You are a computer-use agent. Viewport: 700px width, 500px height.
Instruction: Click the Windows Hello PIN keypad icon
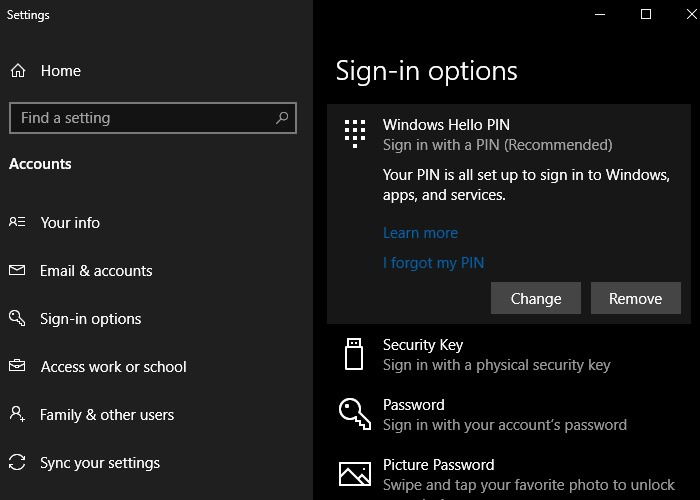(355, 133)
